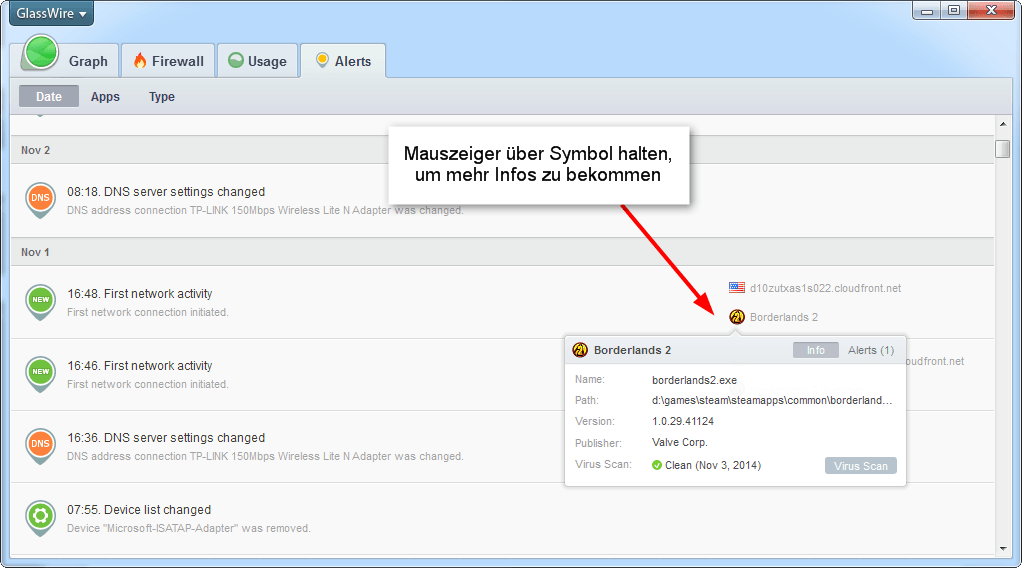The height and width of the screenshot is (568, 1022).
Task: Click the green Clean checkmark icon
Action: point(656,465)
